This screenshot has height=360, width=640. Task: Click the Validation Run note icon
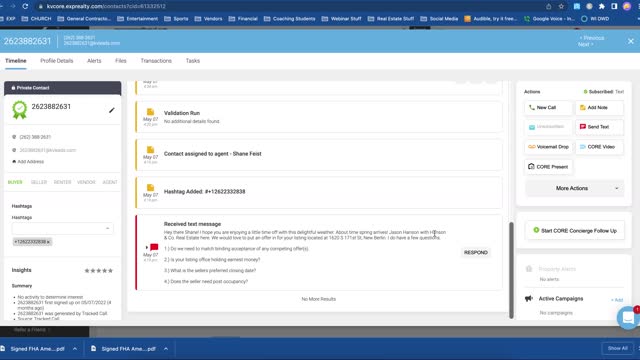pyautogui.click(x=150, y=112)
